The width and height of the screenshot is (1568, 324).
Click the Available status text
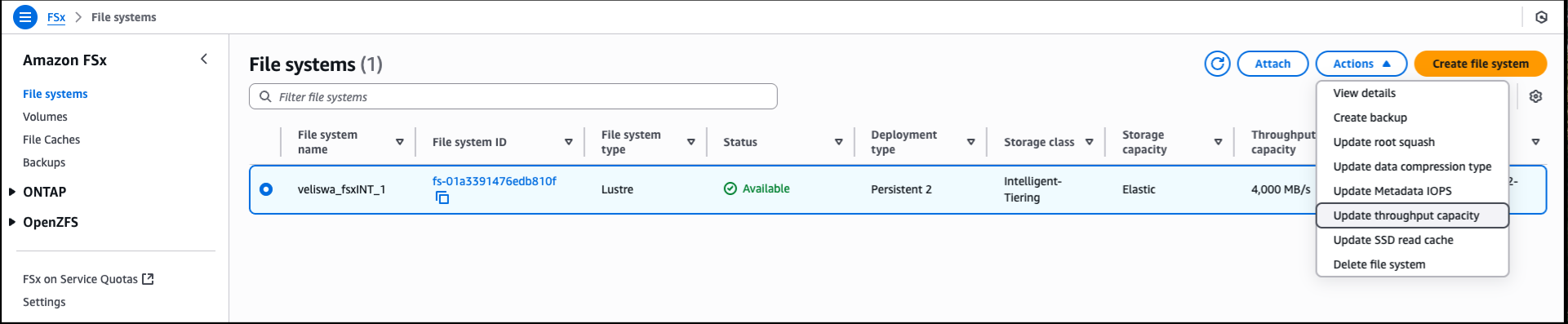tap(766, 189)
